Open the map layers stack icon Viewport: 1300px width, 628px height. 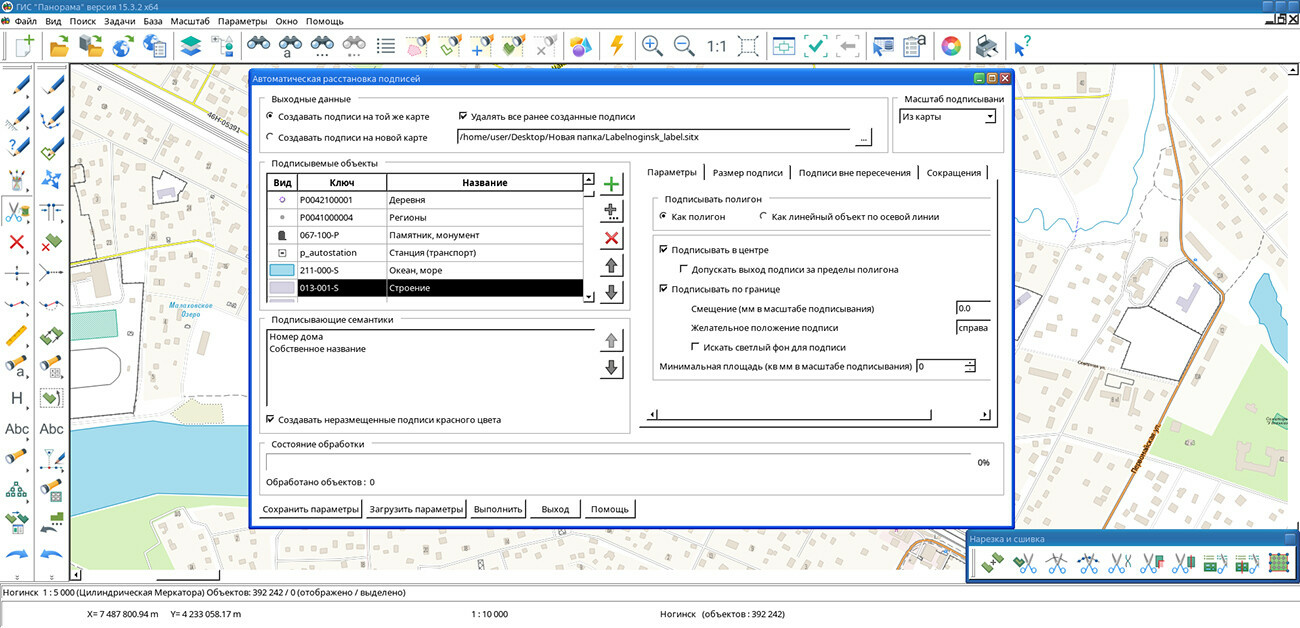pos(190,46)
